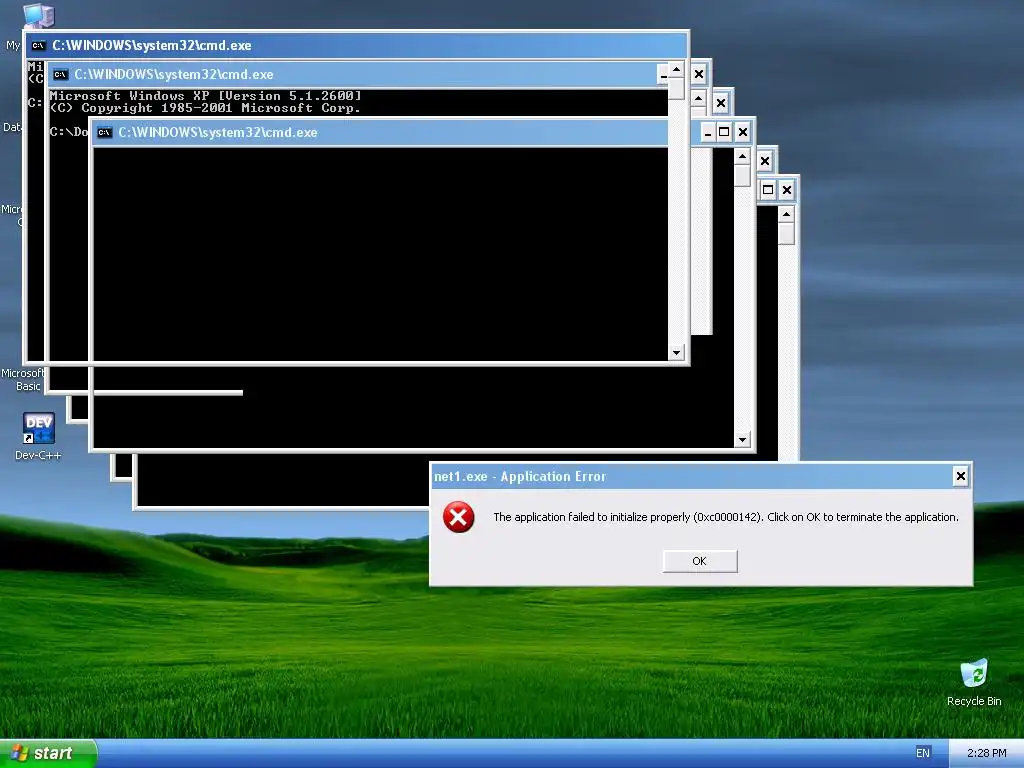
Task: Click scroll-down arrow of the three-button cmd window
Action: (x=742, y=440)
